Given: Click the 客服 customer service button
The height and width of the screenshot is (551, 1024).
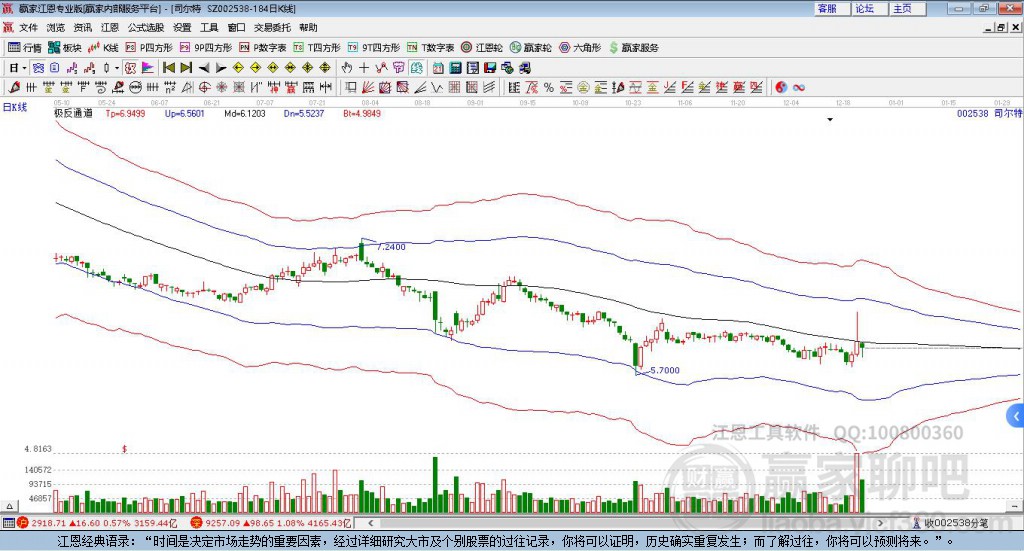Looking at the screenshot, I should coord(827,8).
